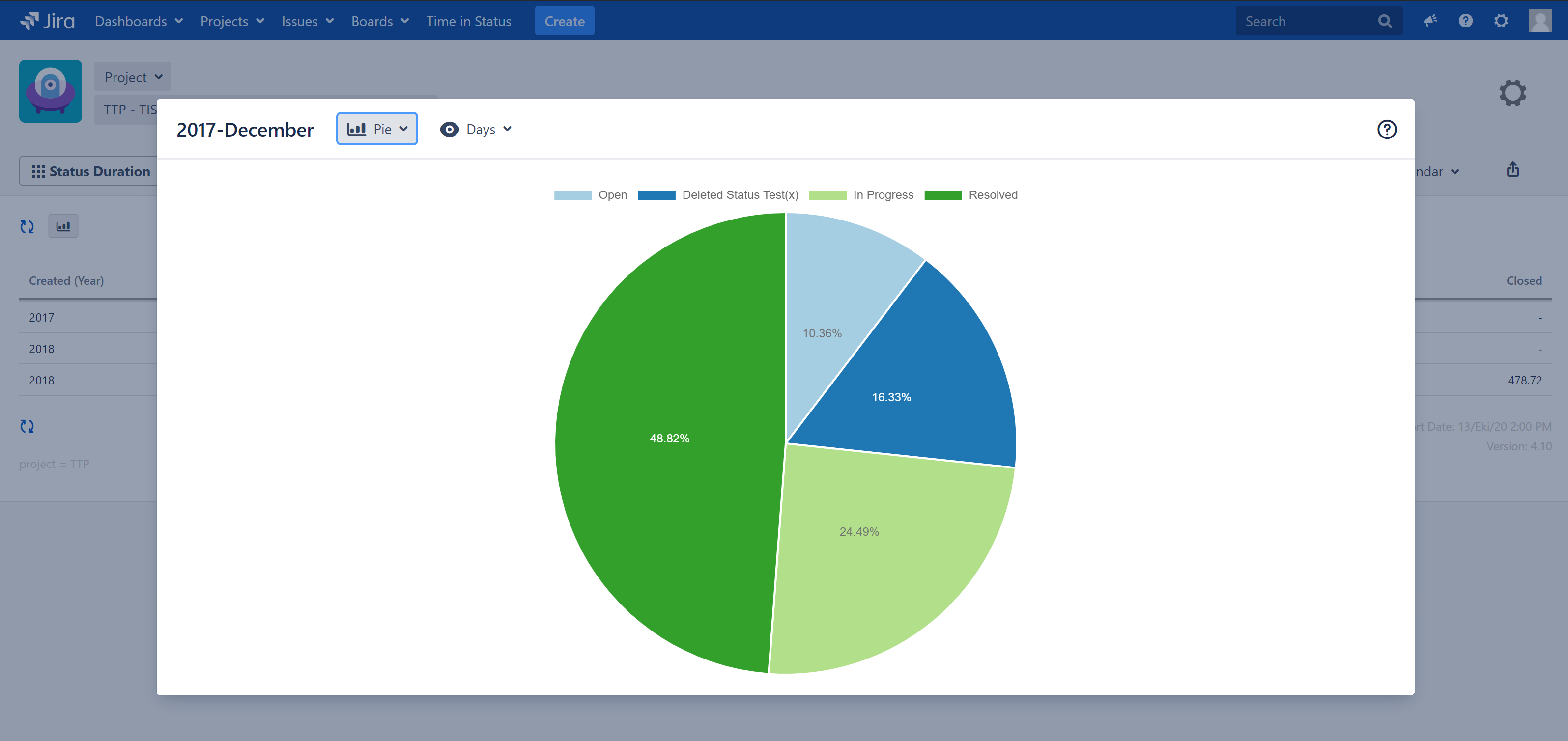Click the In Progress legend color swatch

[827, 195]
